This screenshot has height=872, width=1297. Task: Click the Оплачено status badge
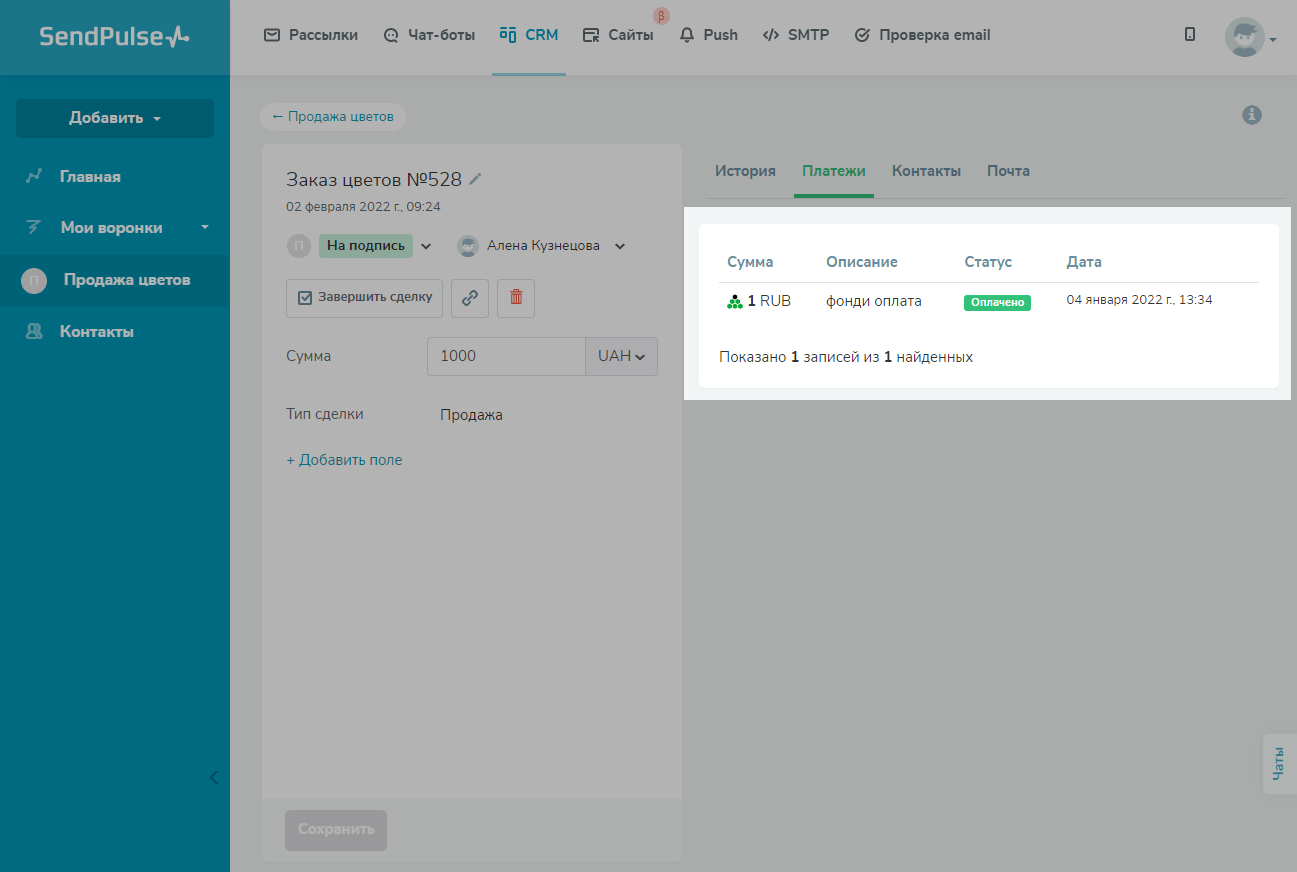[x=997, y=302]
